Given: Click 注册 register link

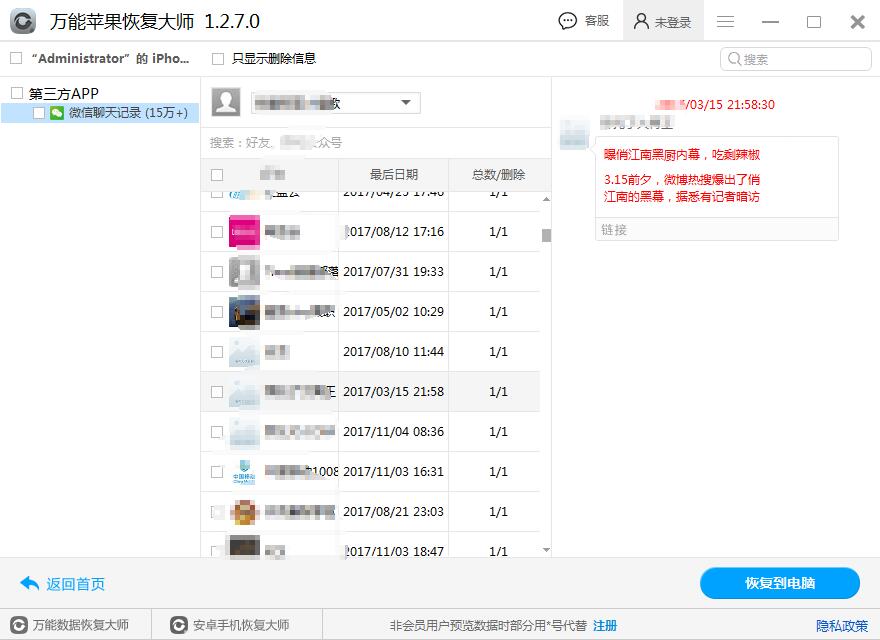Looking at the screenshot, I should 605,625.
